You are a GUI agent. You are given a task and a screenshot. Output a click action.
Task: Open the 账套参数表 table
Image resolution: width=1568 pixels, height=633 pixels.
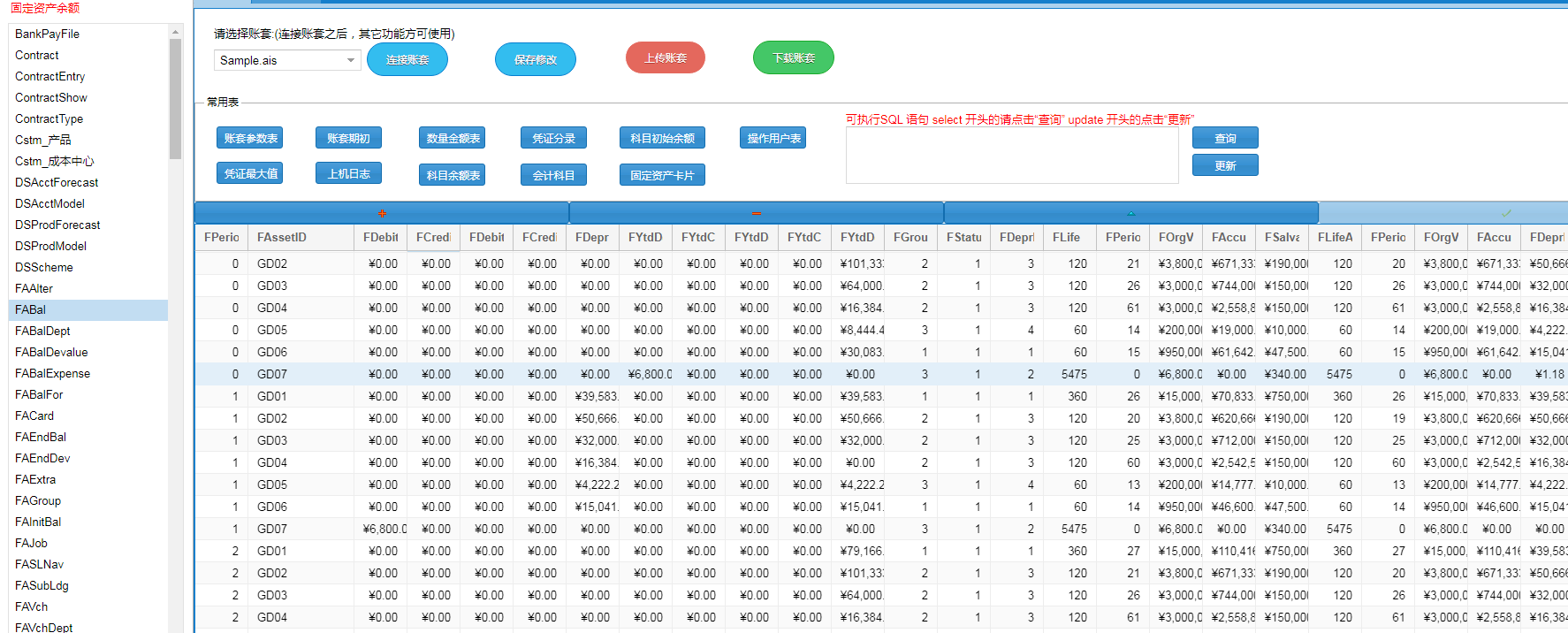[251, 138]
